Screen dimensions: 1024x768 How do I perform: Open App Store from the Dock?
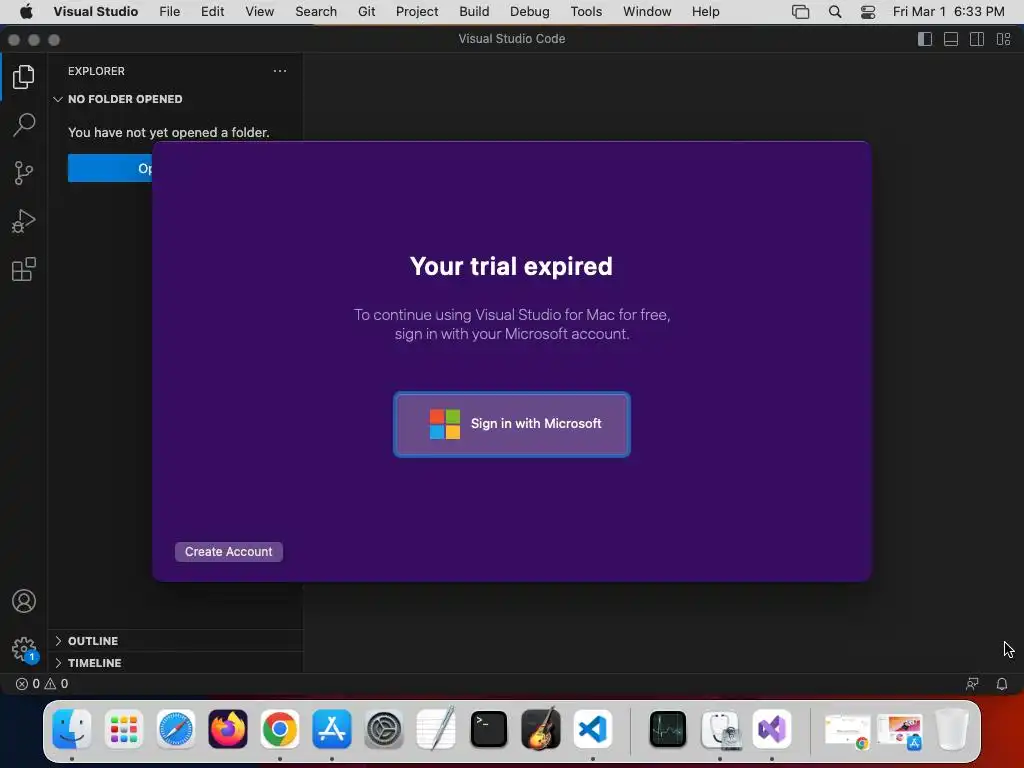(x=332, y=729)
